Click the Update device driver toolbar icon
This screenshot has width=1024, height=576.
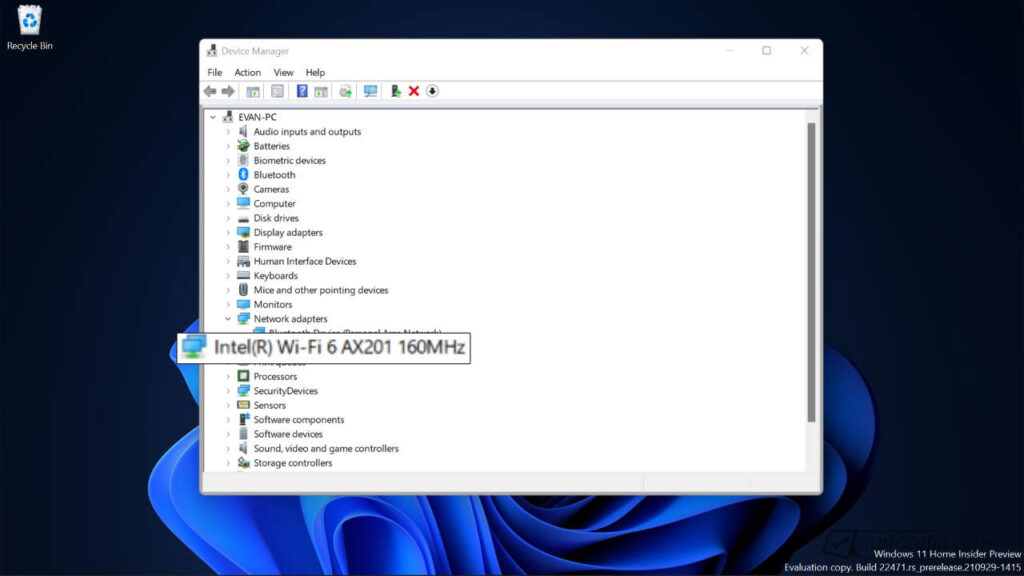[x=396, y=91]
